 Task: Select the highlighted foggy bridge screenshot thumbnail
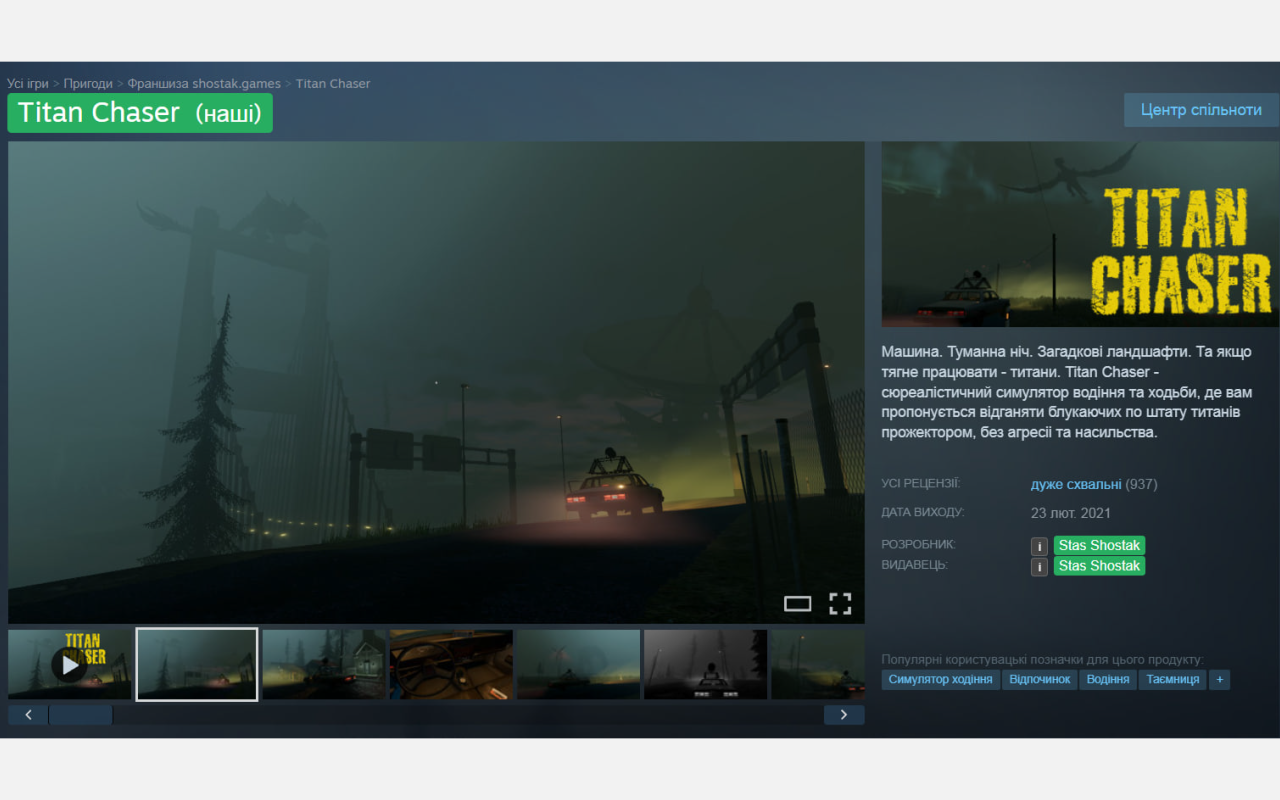pyautogui.click(x=197, y=664)
